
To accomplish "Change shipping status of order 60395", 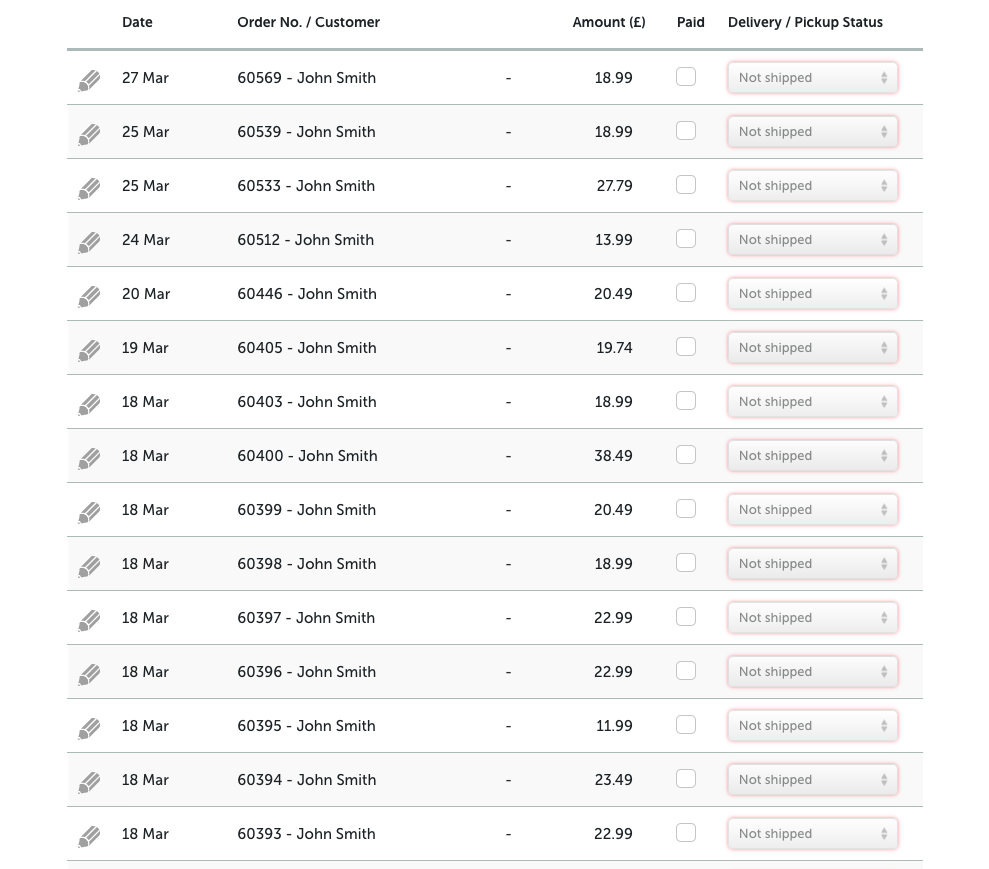I will 812,726.
